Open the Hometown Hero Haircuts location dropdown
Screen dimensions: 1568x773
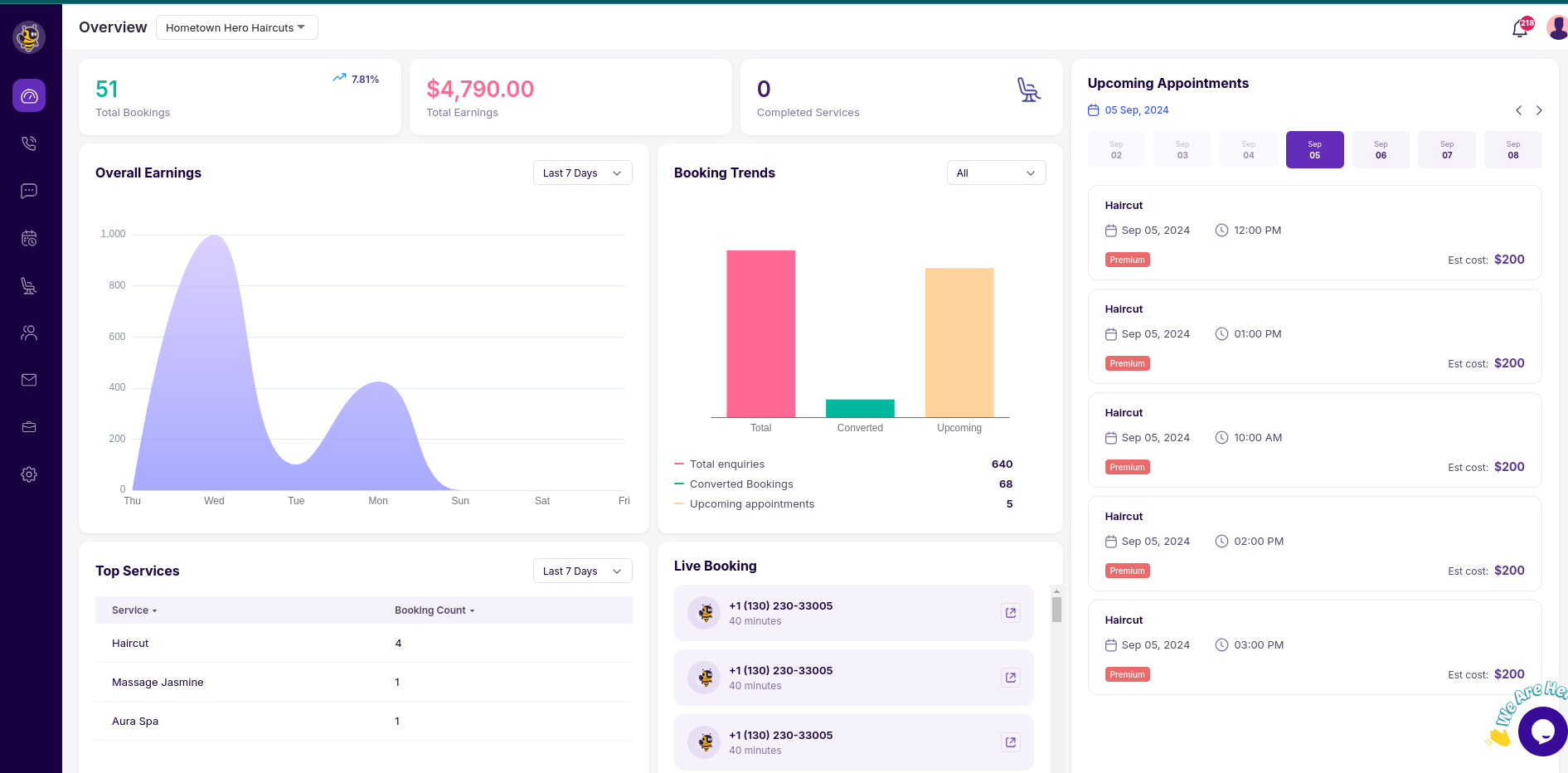coord(236,27)
